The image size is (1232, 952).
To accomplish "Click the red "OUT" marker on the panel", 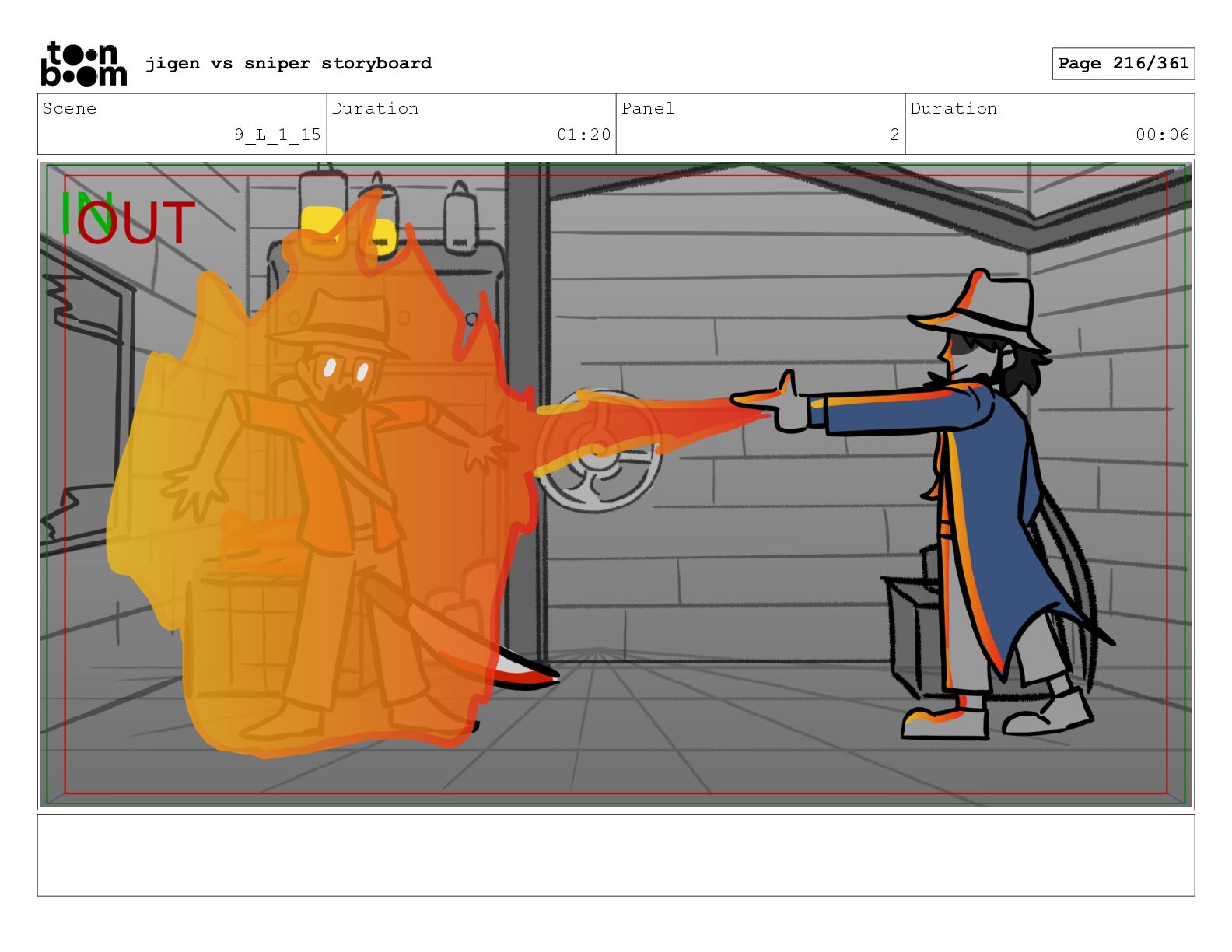I will pyautogui.click(x=136, y=223).
